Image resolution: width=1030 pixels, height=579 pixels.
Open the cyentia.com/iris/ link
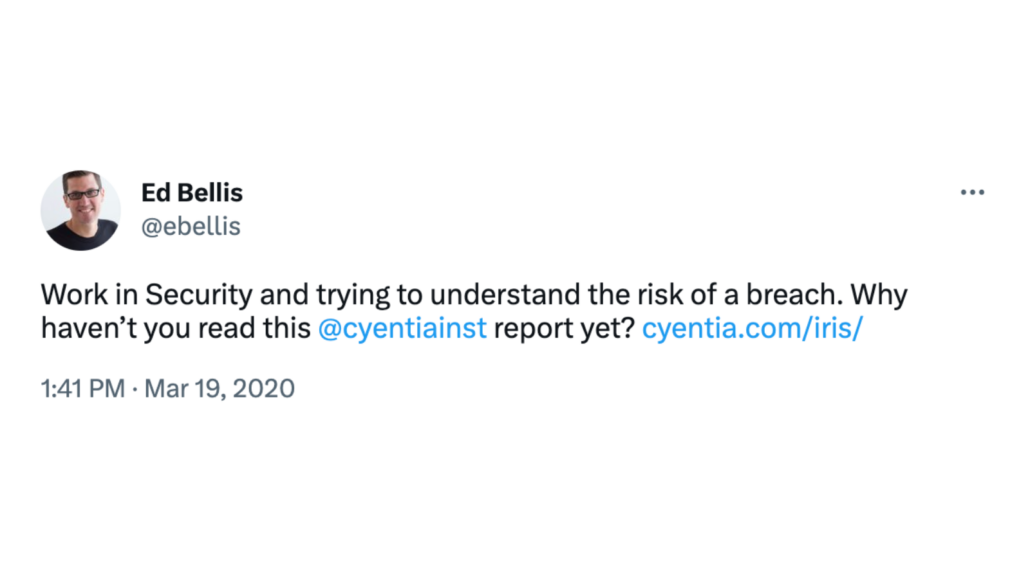click(x=752, y=328)
